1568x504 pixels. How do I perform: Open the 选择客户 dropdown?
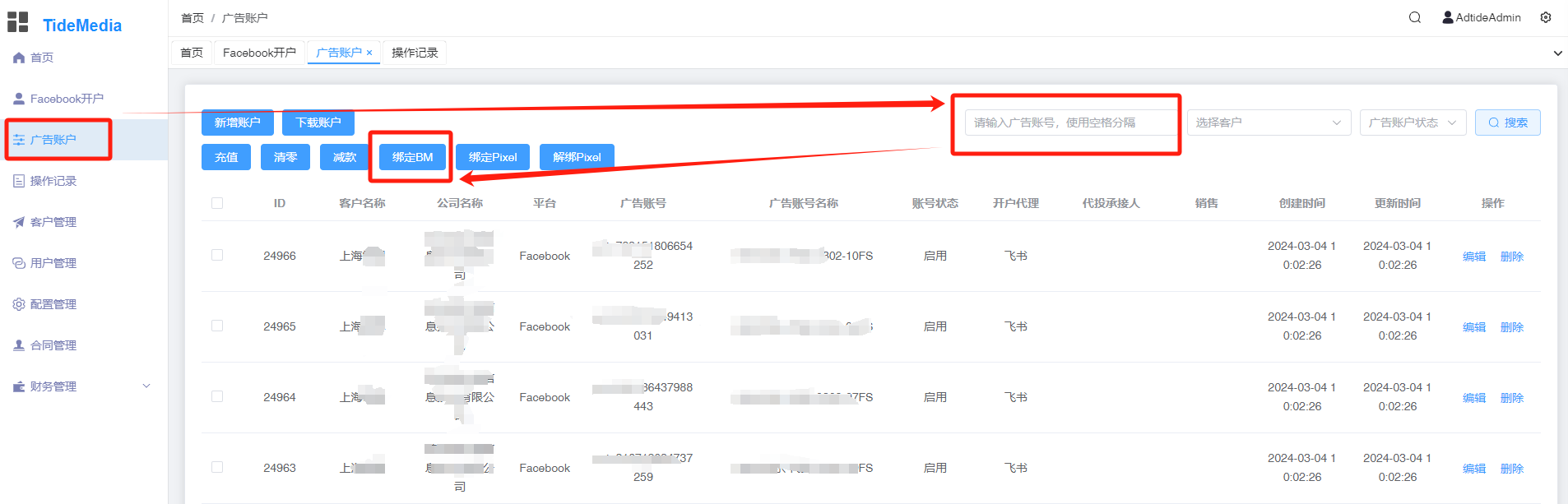(1268, 123)
